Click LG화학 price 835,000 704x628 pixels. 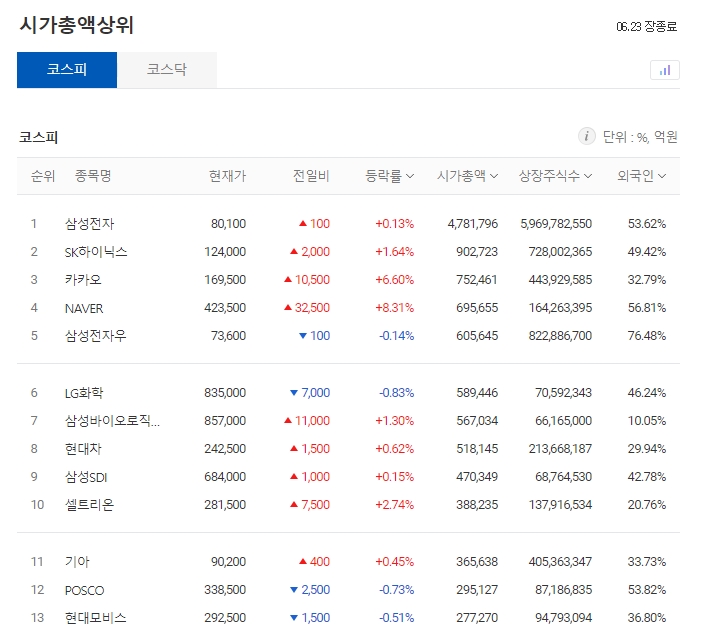(225, 393)
